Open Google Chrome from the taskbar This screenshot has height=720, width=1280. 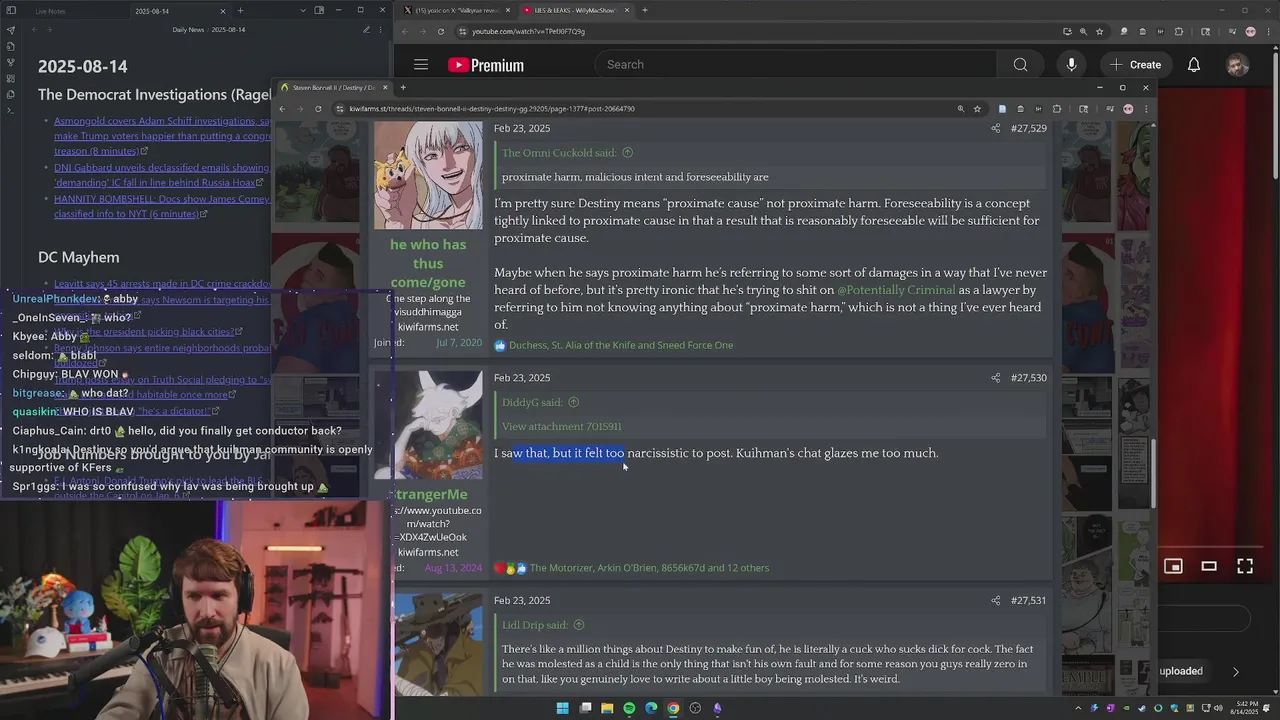coord(673,708)
